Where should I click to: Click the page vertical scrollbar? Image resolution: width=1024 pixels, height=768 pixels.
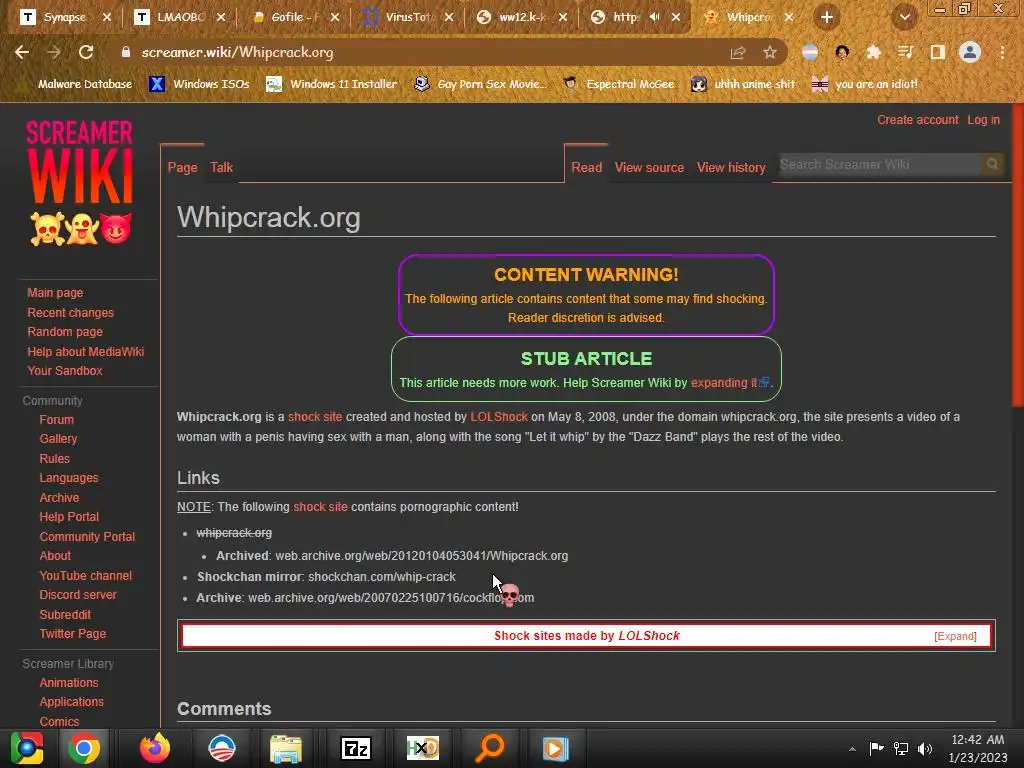pos(1017,255)
